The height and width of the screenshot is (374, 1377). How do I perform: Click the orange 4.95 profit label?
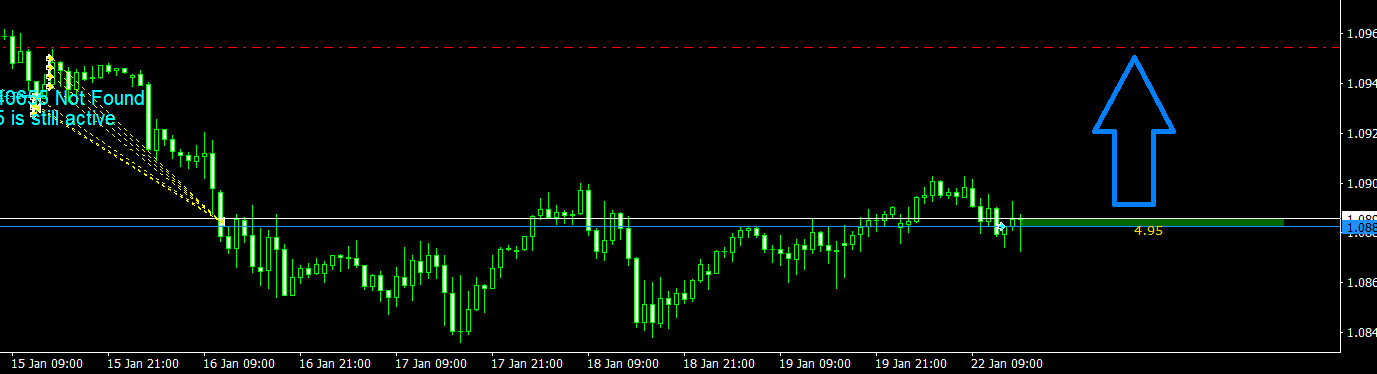1148,231
